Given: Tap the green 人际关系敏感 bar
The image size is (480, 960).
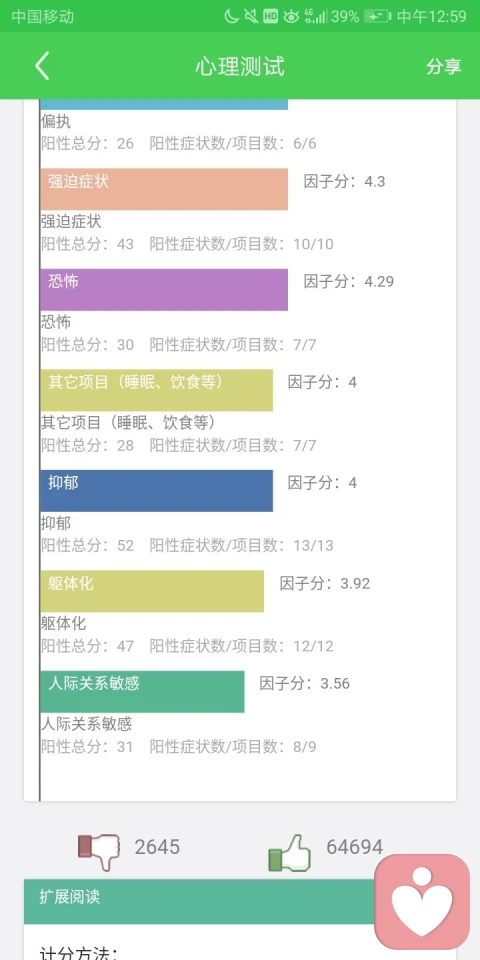Looking at the screenshot, I should [x=142, y=691].
